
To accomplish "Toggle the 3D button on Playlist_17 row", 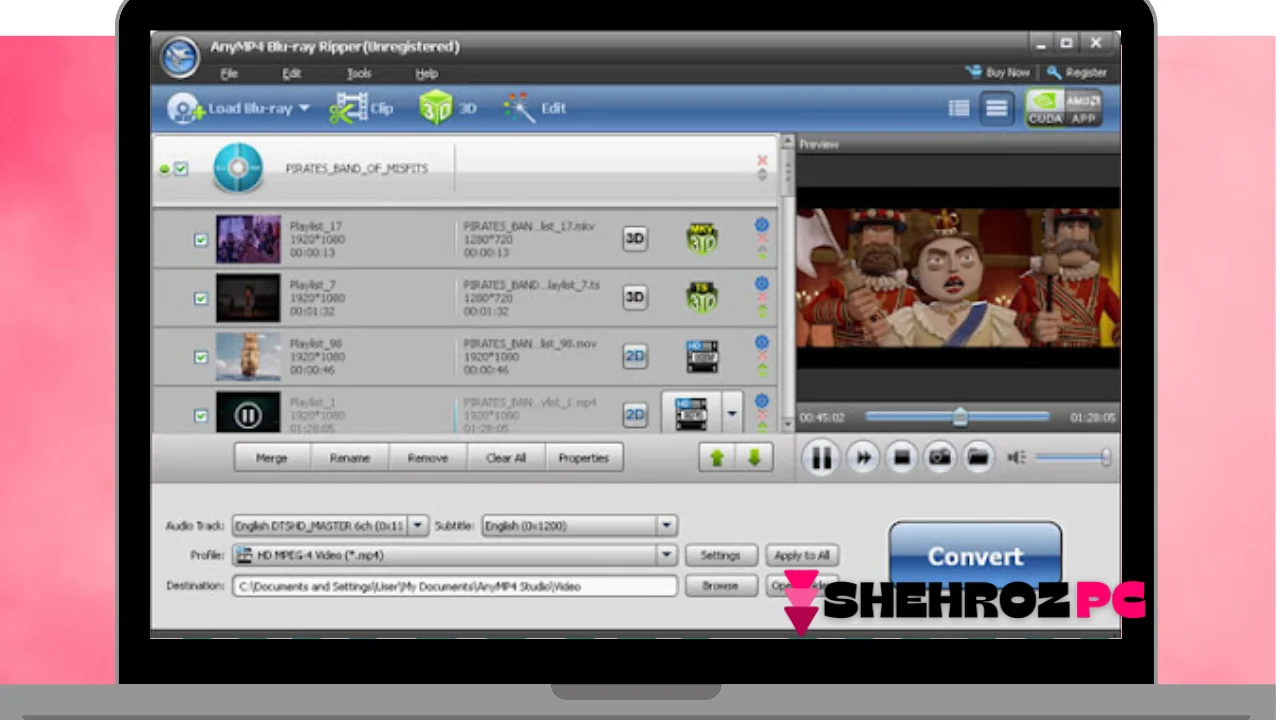I will click(635, 239).
